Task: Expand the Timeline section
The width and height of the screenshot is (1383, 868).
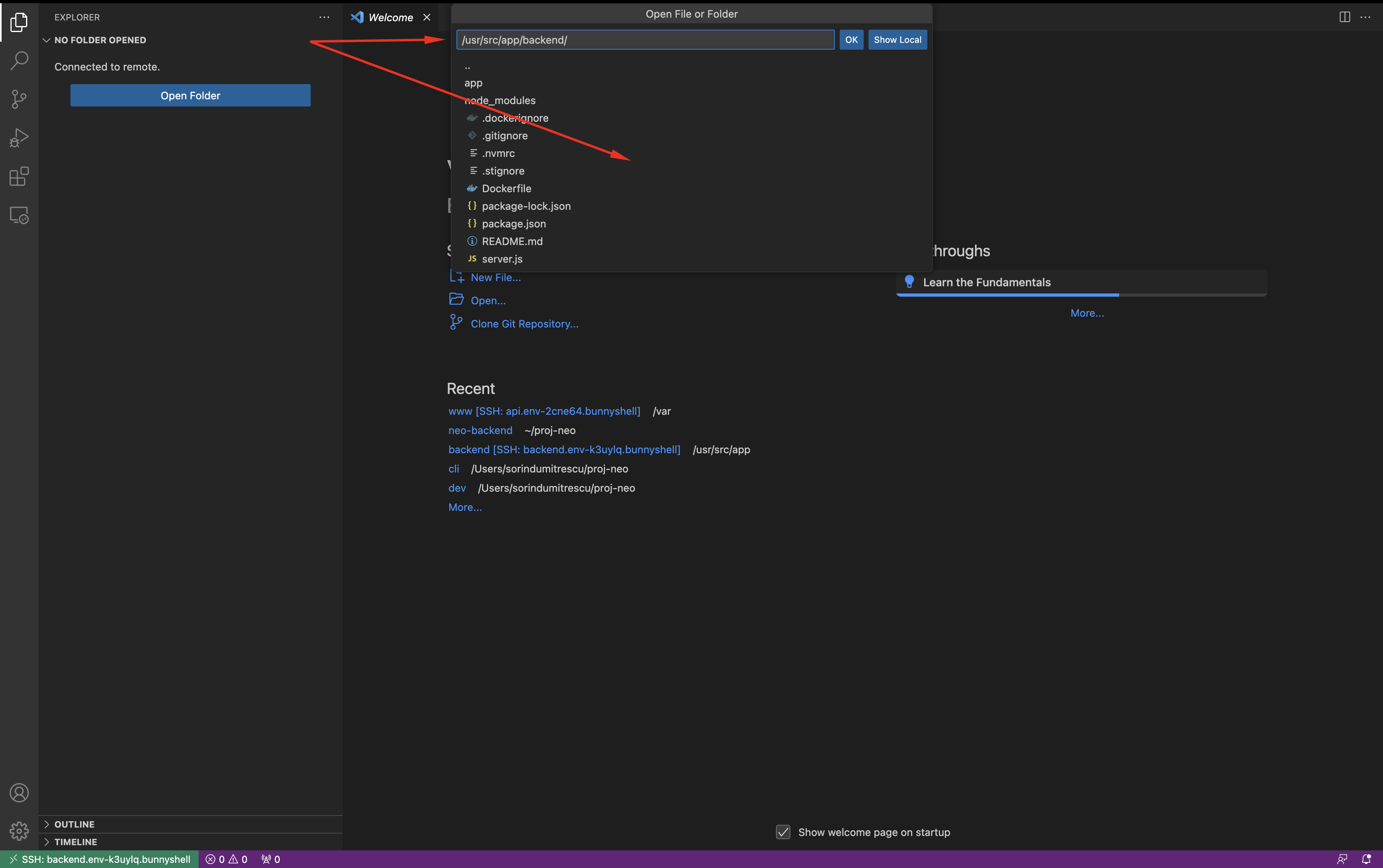Action: click(x=75, y=842)
